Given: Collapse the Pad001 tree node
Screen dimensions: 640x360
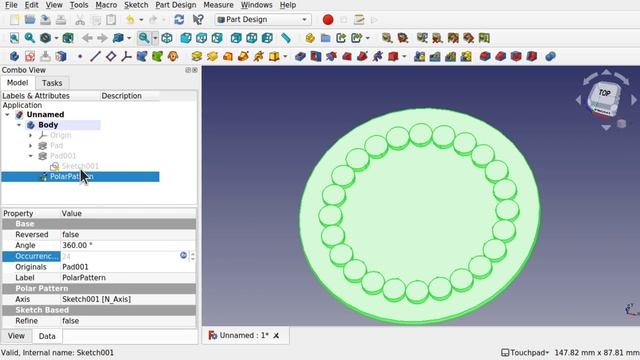Looking at the screenshot, I should 31,156.
